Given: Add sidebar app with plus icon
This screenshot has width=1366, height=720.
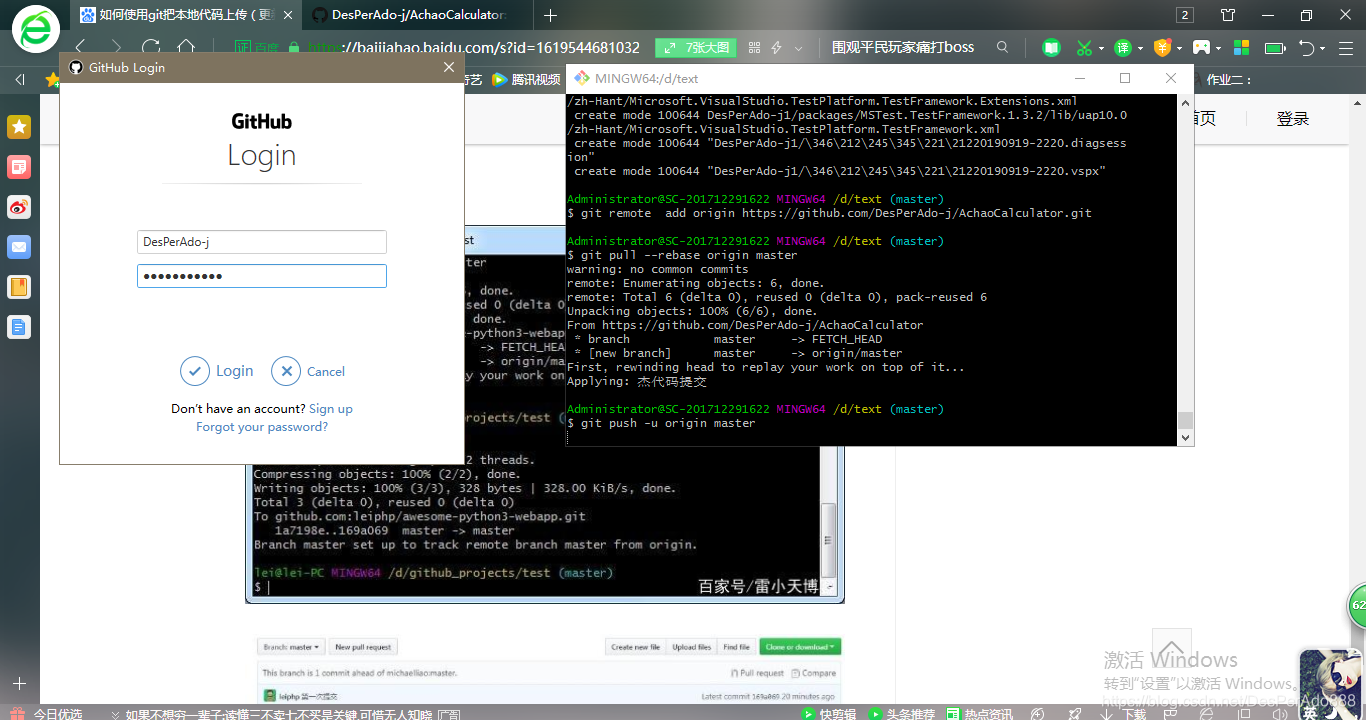Looking at the screenshot, I should pos(19,684).
